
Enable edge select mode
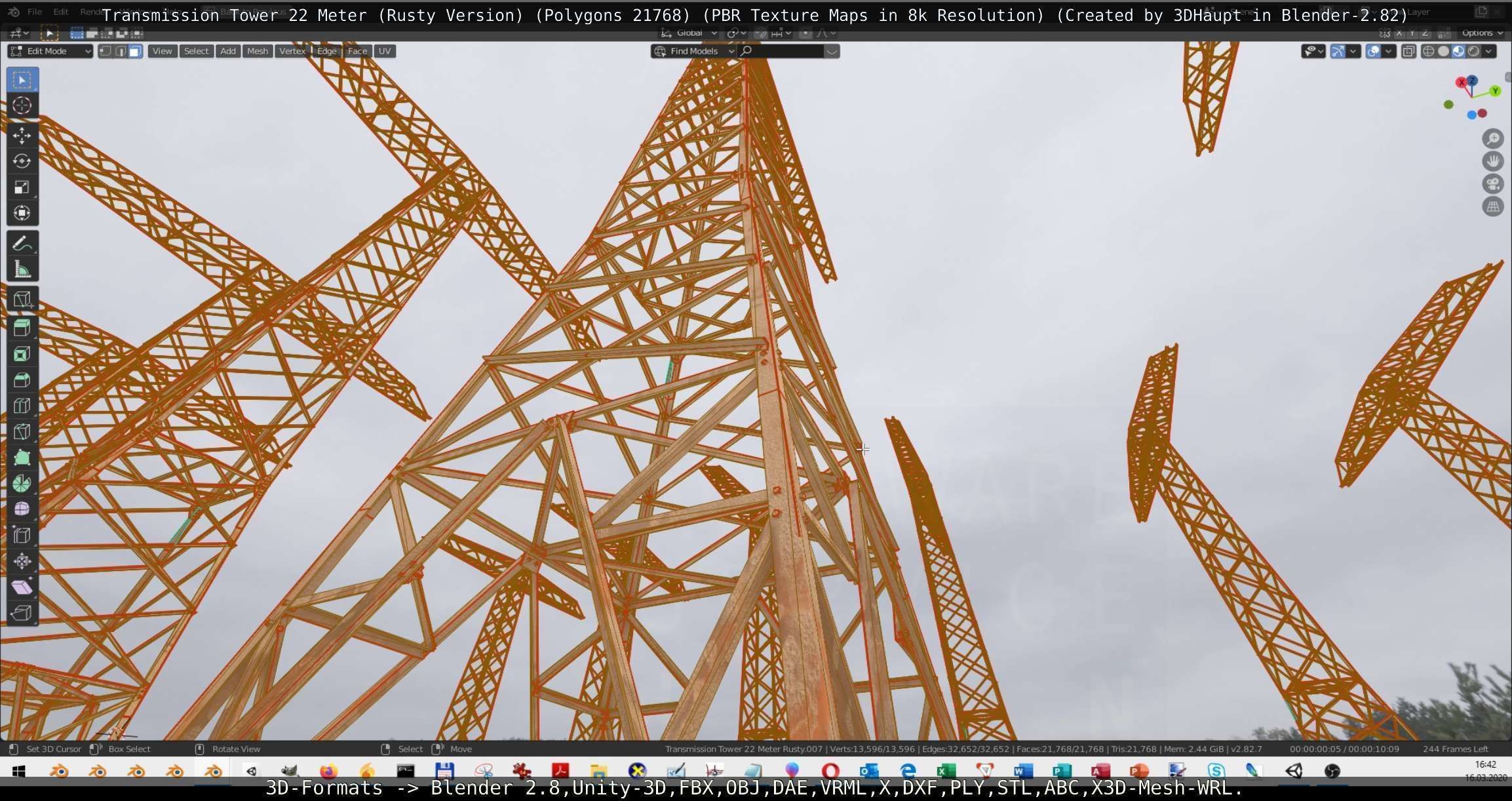click(121, 51)
